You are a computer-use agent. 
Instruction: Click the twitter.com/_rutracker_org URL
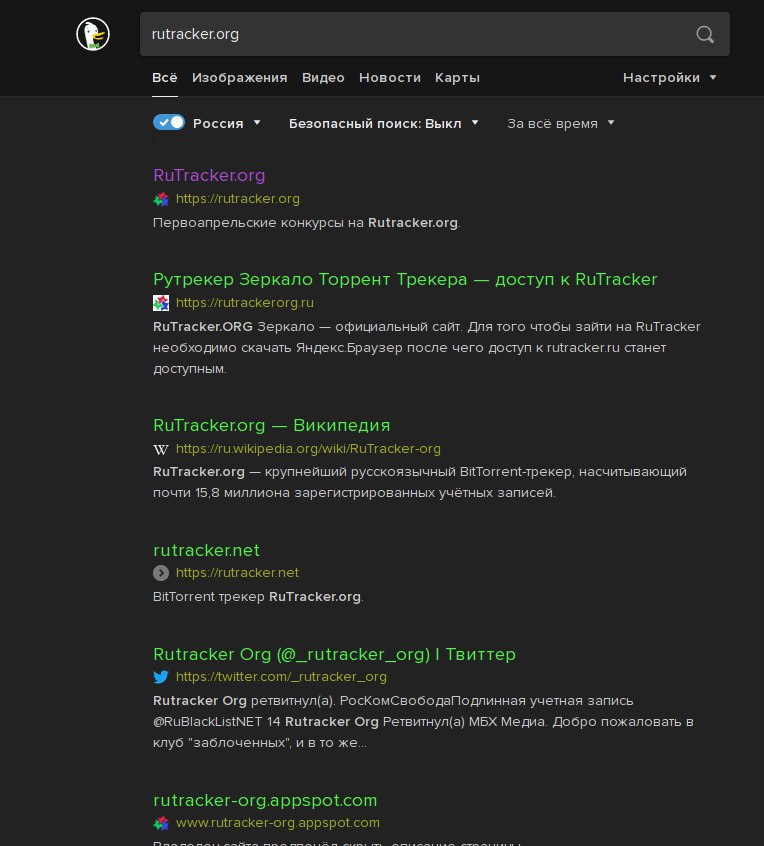pyautogui.click(x=281, y=677)
